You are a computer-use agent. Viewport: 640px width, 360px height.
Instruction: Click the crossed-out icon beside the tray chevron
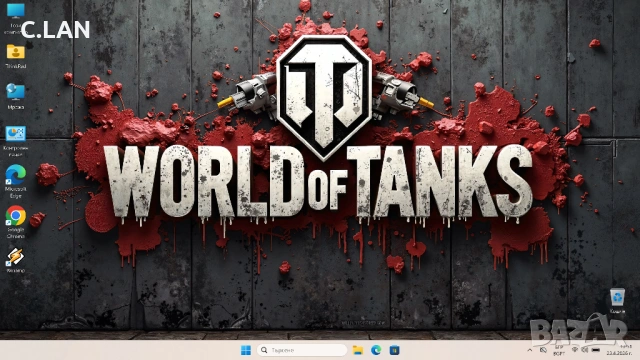(543, 350)
